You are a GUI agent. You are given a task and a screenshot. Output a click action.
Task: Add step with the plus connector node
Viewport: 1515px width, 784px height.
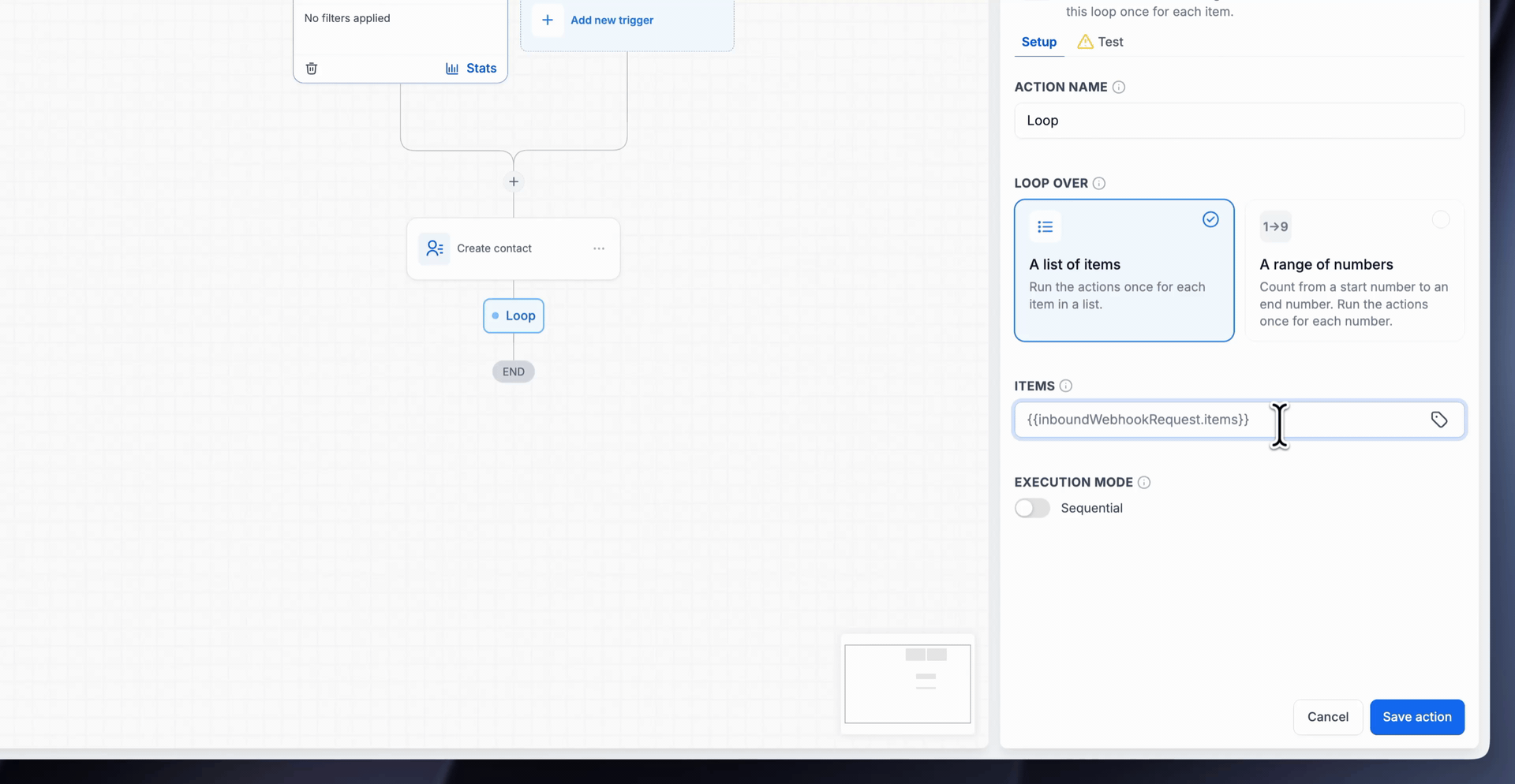[x=514, y=182]
